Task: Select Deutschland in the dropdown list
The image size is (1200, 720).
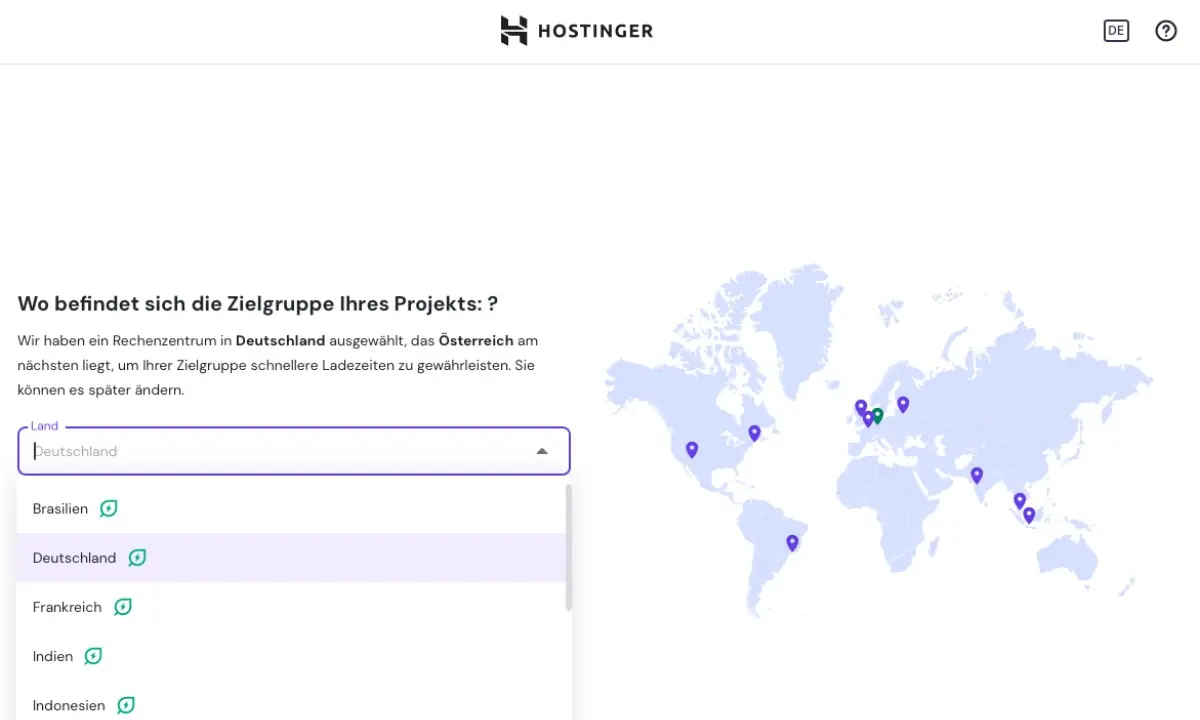Action: pos(74,558)
